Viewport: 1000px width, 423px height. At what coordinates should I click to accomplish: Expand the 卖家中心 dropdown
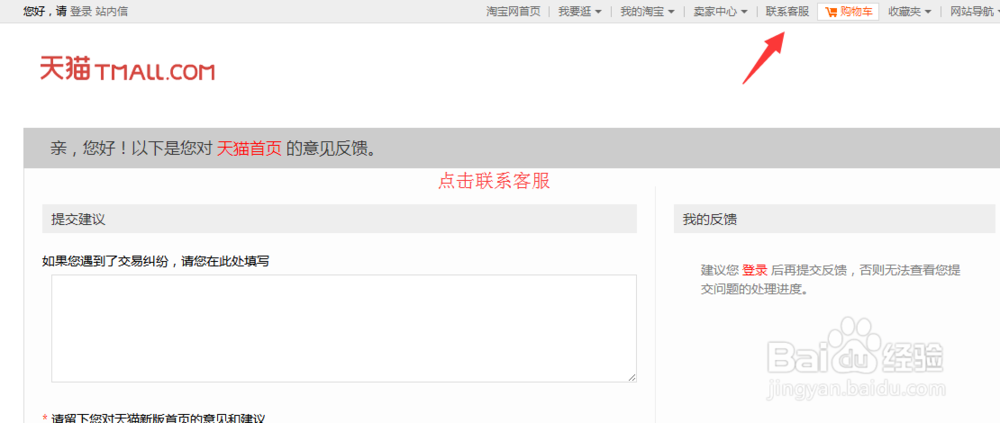click(x=721, y=11)
